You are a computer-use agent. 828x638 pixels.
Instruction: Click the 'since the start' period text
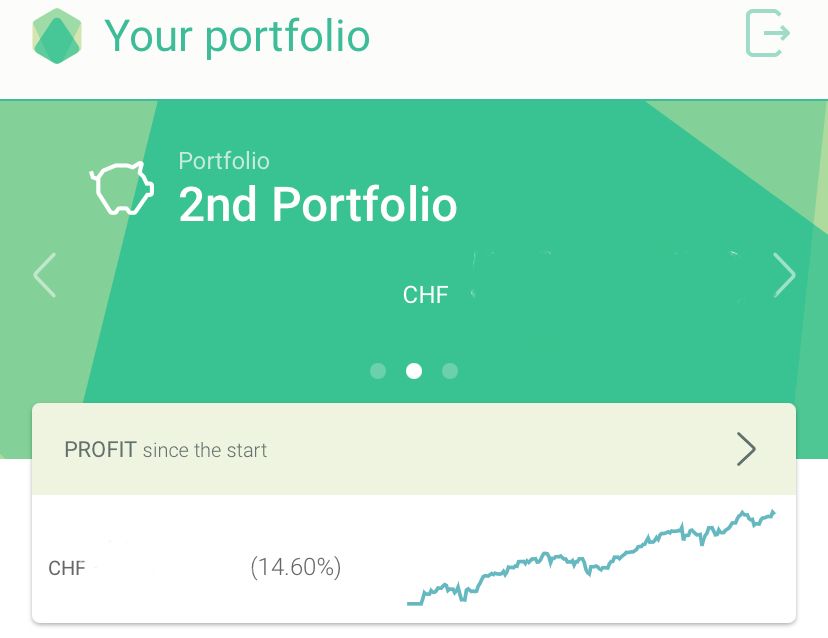(x=205, y=451)
